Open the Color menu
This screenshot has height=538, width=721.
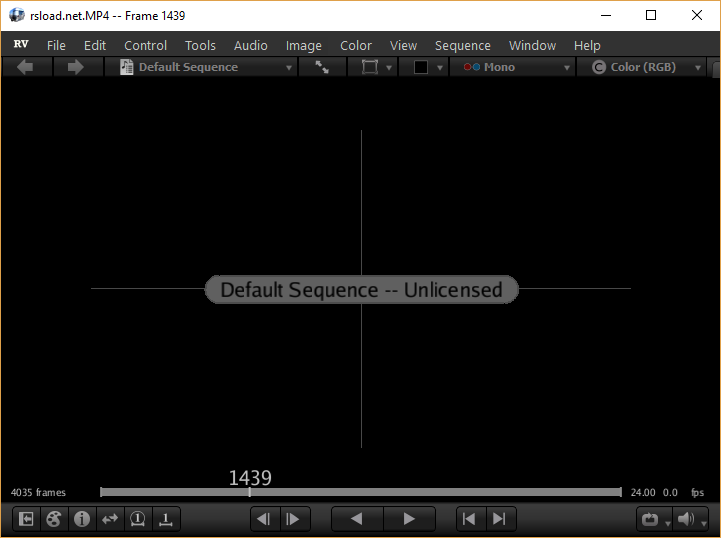(355, 46)
